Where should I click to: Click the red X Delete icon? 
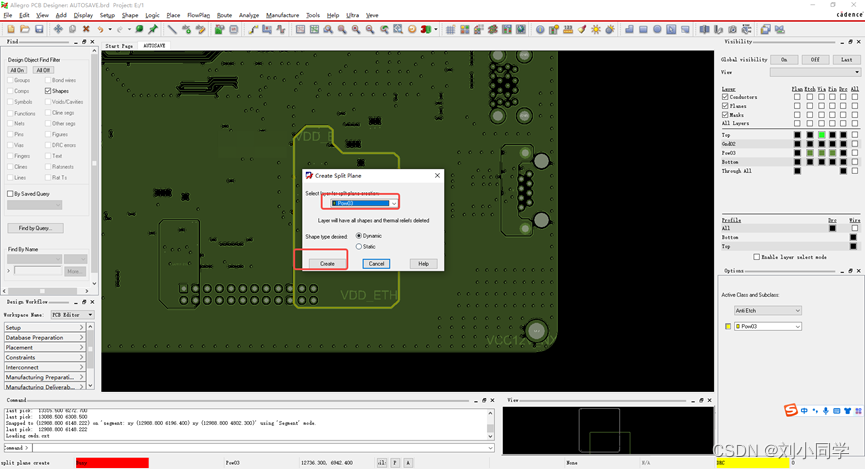coord(86,29)
